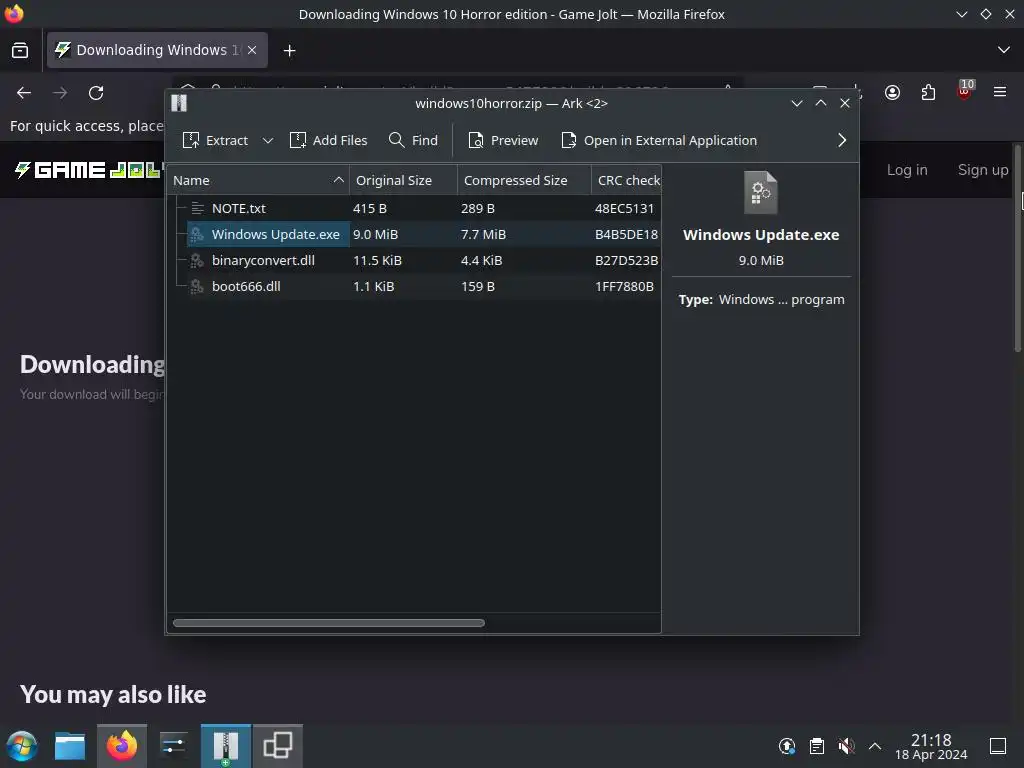Screen dimensions: 1024x768
Task: Click Add Files in Ark toolbar
Action: [x=328, y=140]
